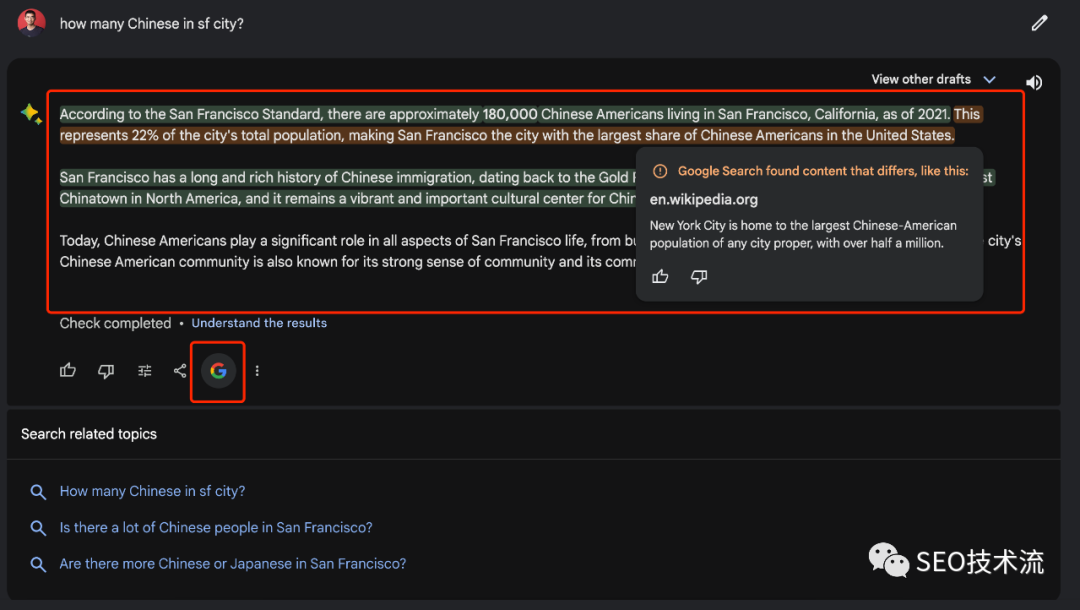Click the Google double-check response icon
Image resolution: width=1080 pixels, height=610 pixels.
click(218, 371)
